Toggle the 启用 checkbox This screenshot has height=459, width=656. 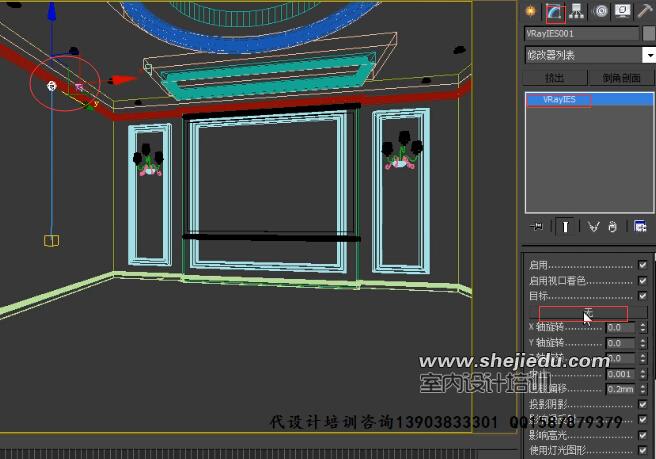pos(643,265)
